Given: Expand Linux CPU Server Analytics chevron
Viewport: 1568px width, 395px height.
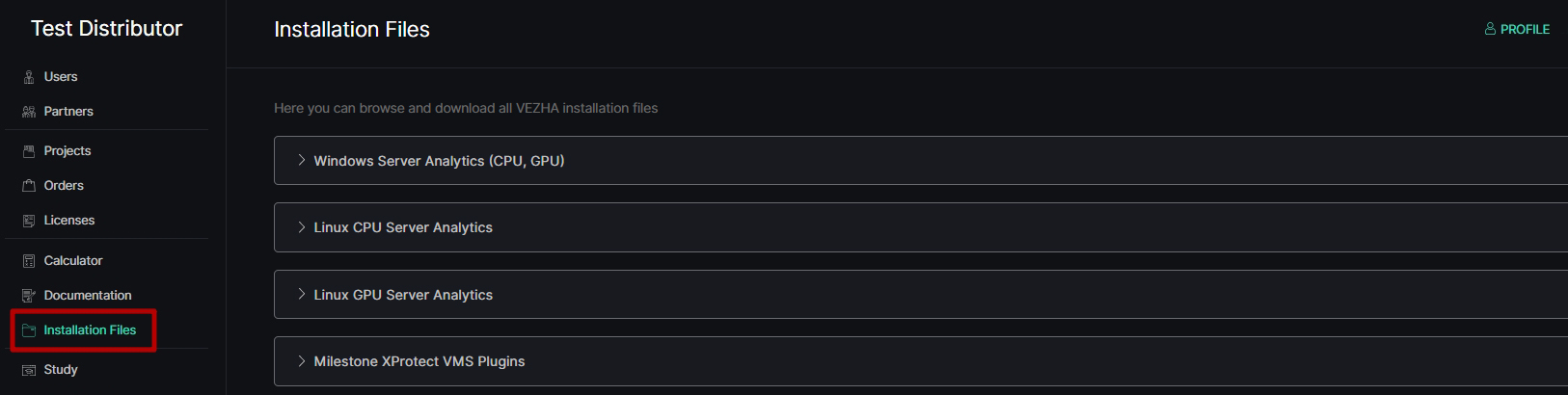Looking at the screenshot, I should pyautogui.click(x=301, y=227).
